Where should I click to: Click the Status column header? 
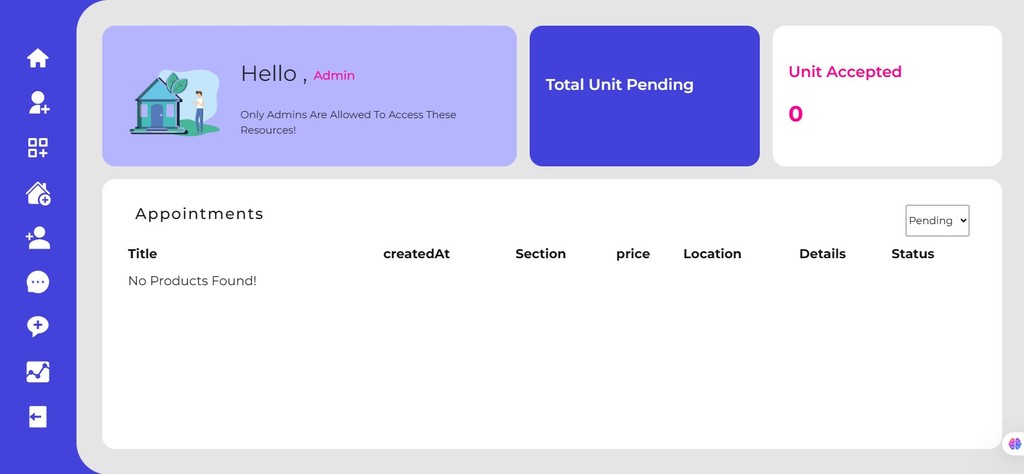coord(912,254)
